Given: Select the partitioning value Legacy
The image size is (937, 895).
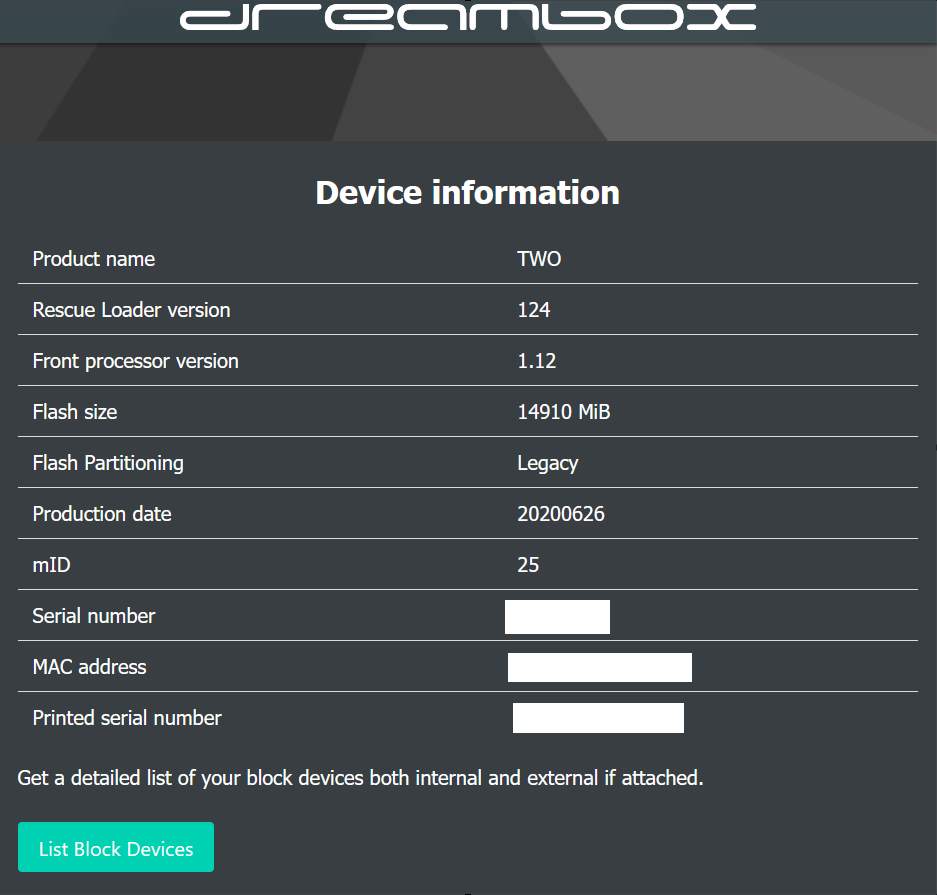Looking at the screenshot, I should click(547, 464).
